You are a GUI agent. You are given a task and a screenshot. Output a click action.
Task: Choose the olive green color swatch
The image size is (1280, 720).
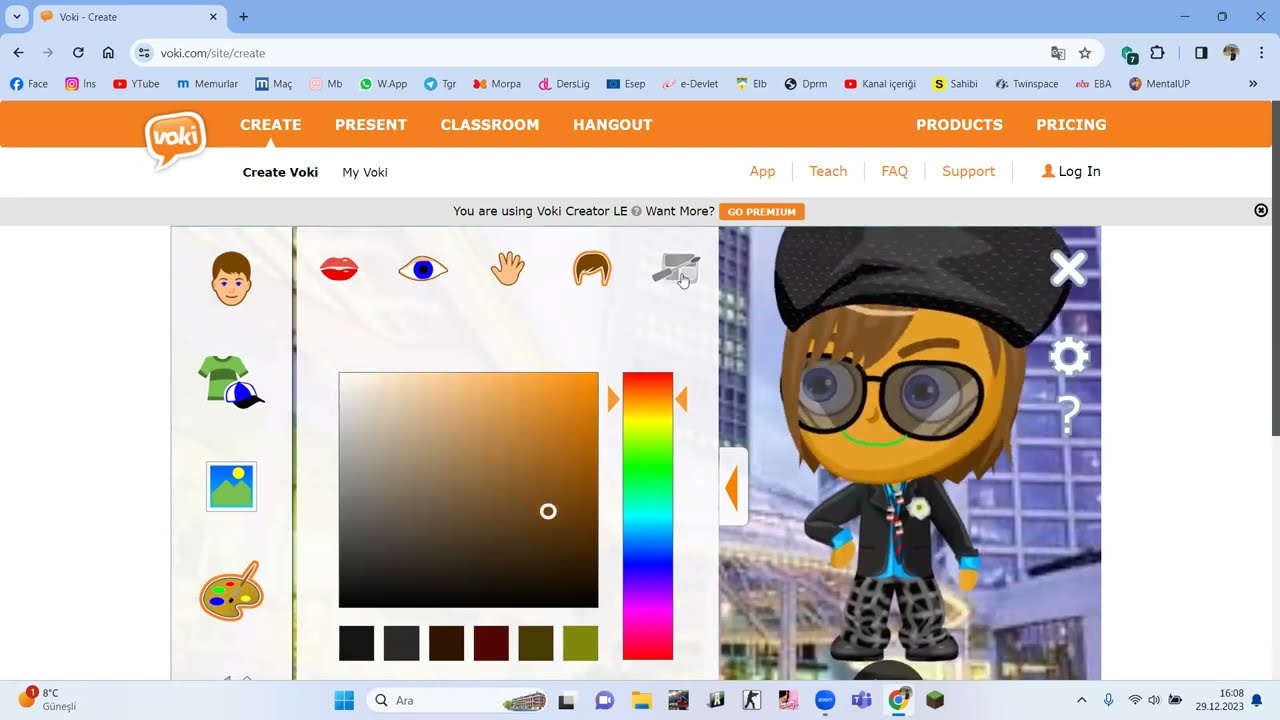[581, 643]
